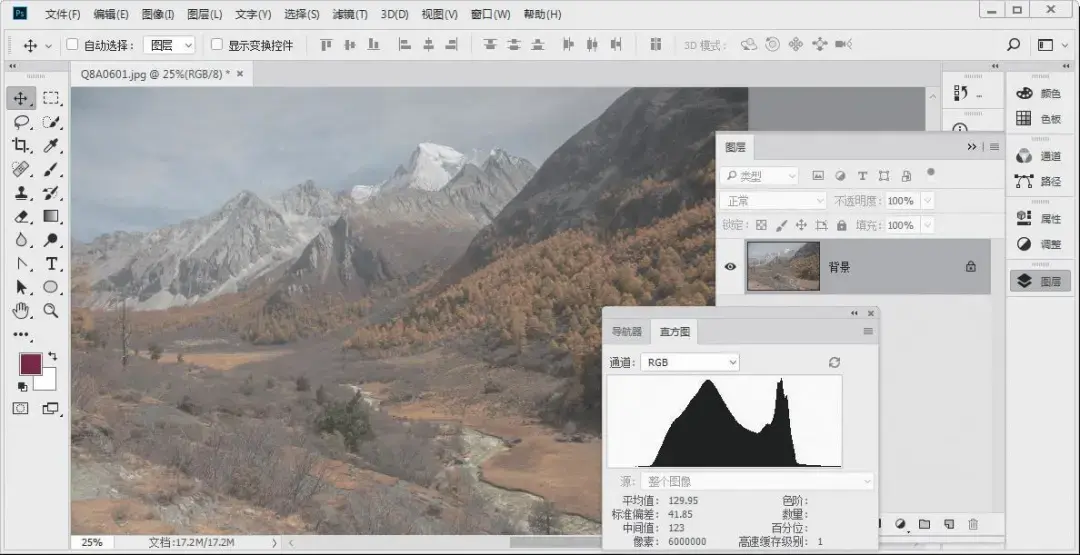
Task: Open the Auto-Select Layer dropdown
Action: click(x=169, y=45)
